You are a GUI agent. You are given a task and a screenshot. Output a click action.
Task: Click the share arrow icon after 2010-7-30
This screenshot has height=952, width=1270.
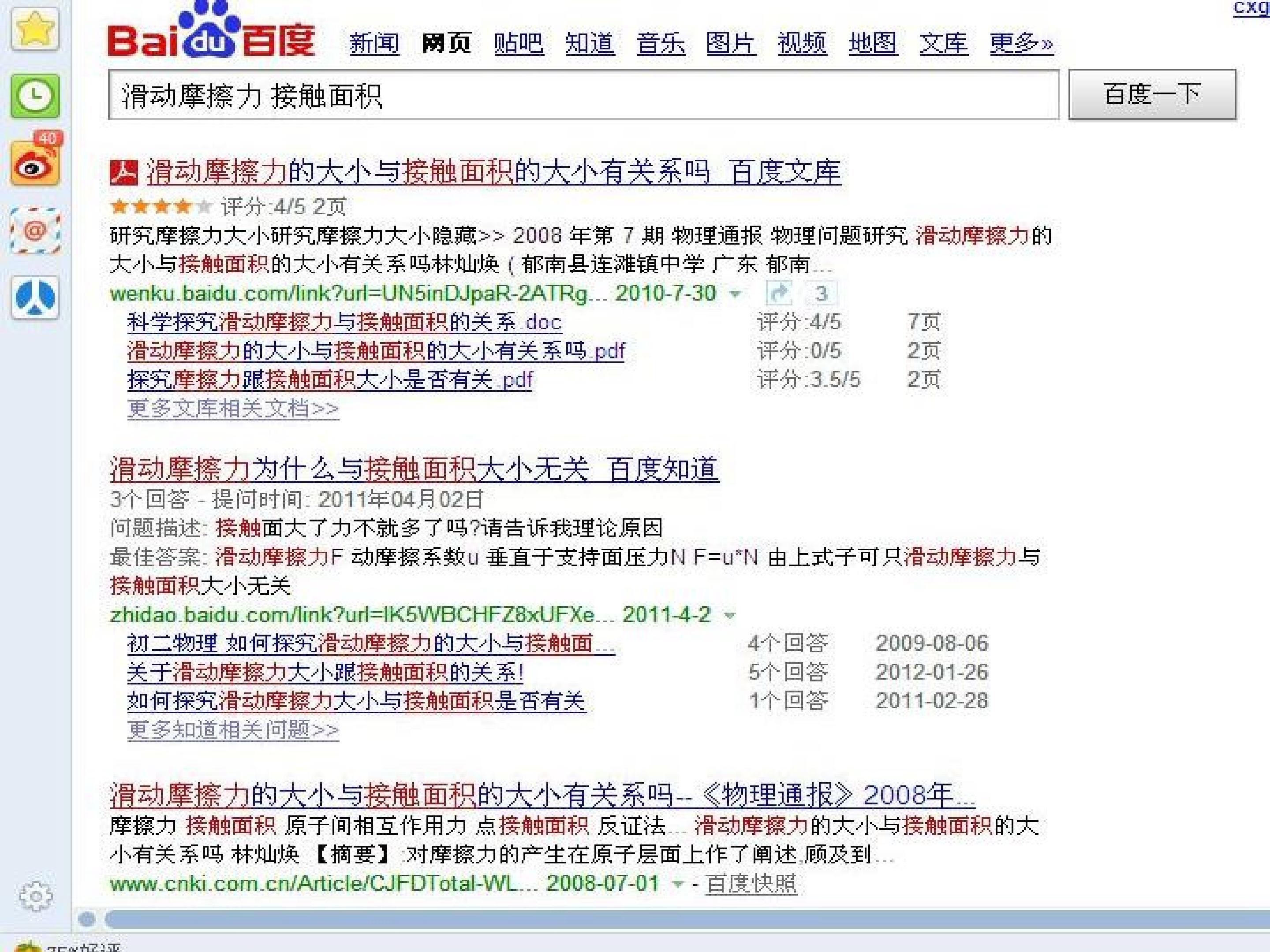click(x=779, y=293)
